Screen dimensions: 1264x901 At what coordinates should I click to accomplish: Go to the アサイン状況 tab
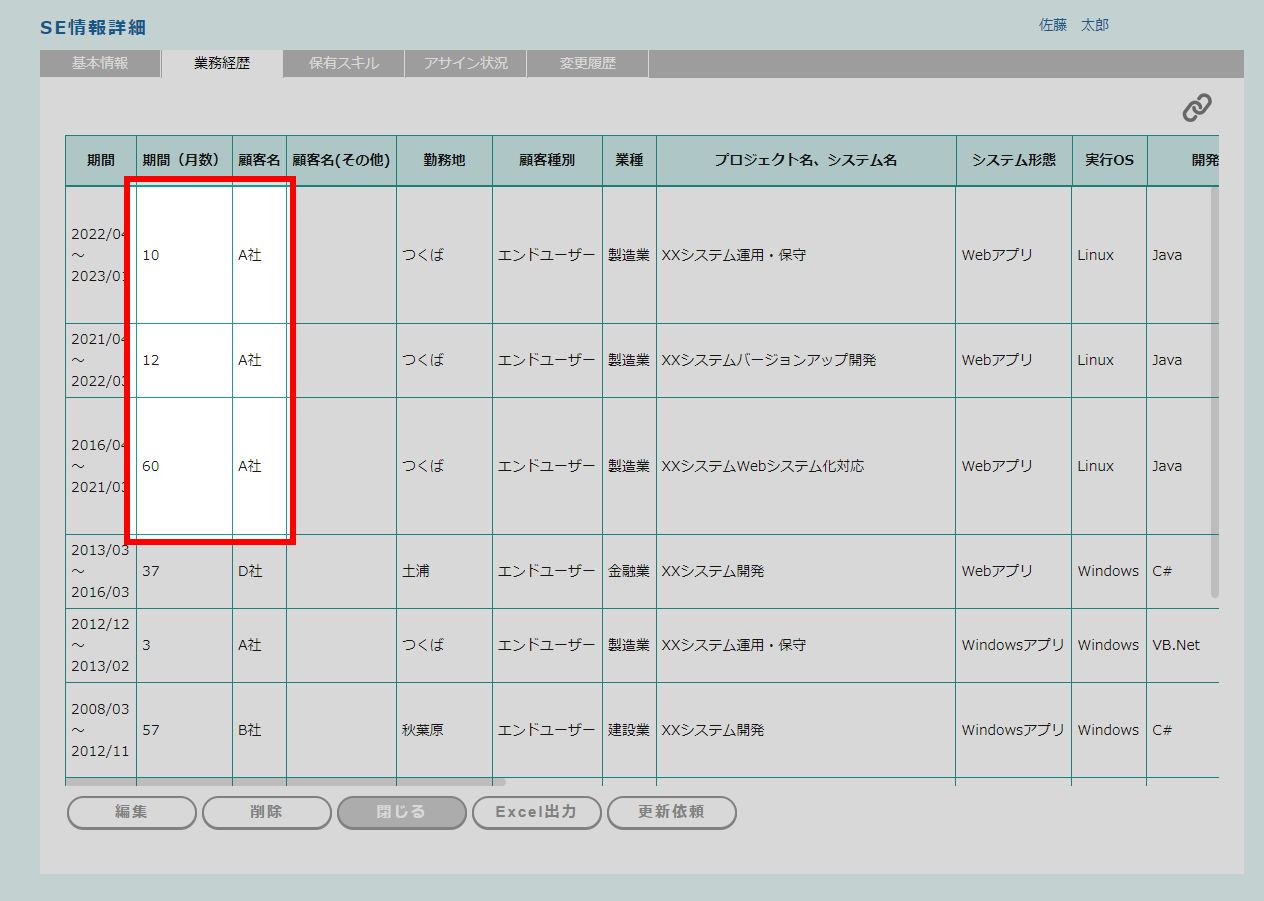[465, 63]
